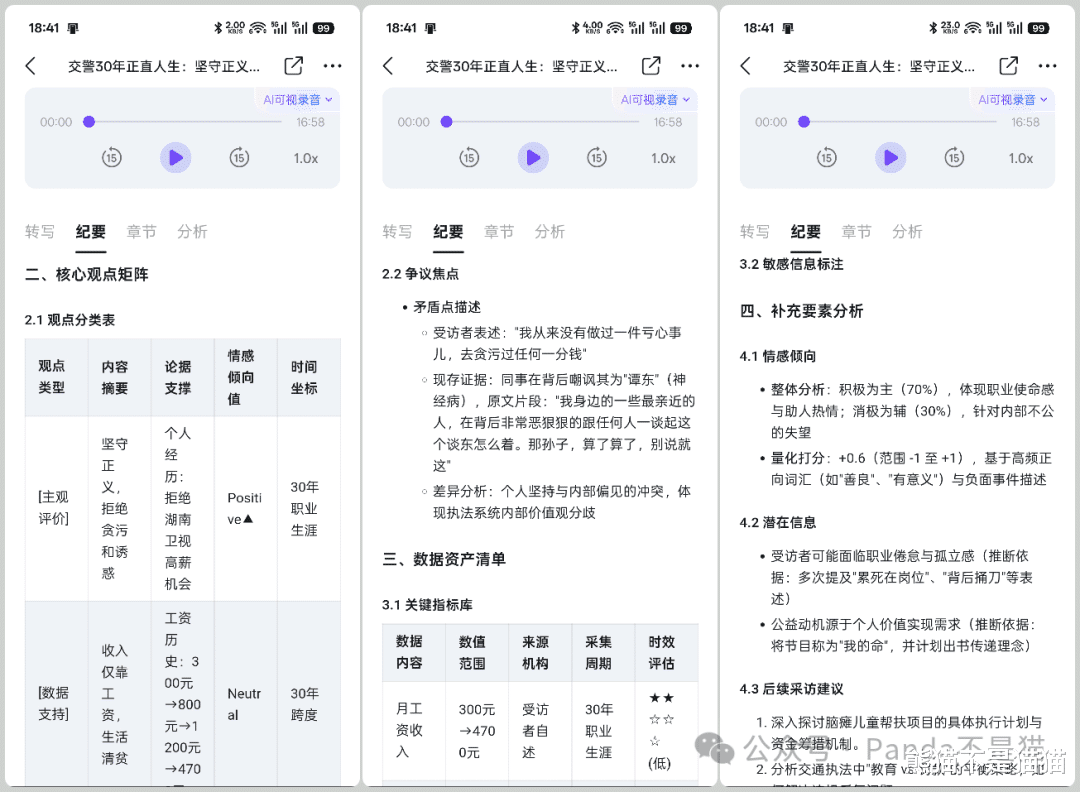Tap the recording title in right phone header
This screenshot has width=1080, height=792.
pyautogui.click(x=879, y=66)
